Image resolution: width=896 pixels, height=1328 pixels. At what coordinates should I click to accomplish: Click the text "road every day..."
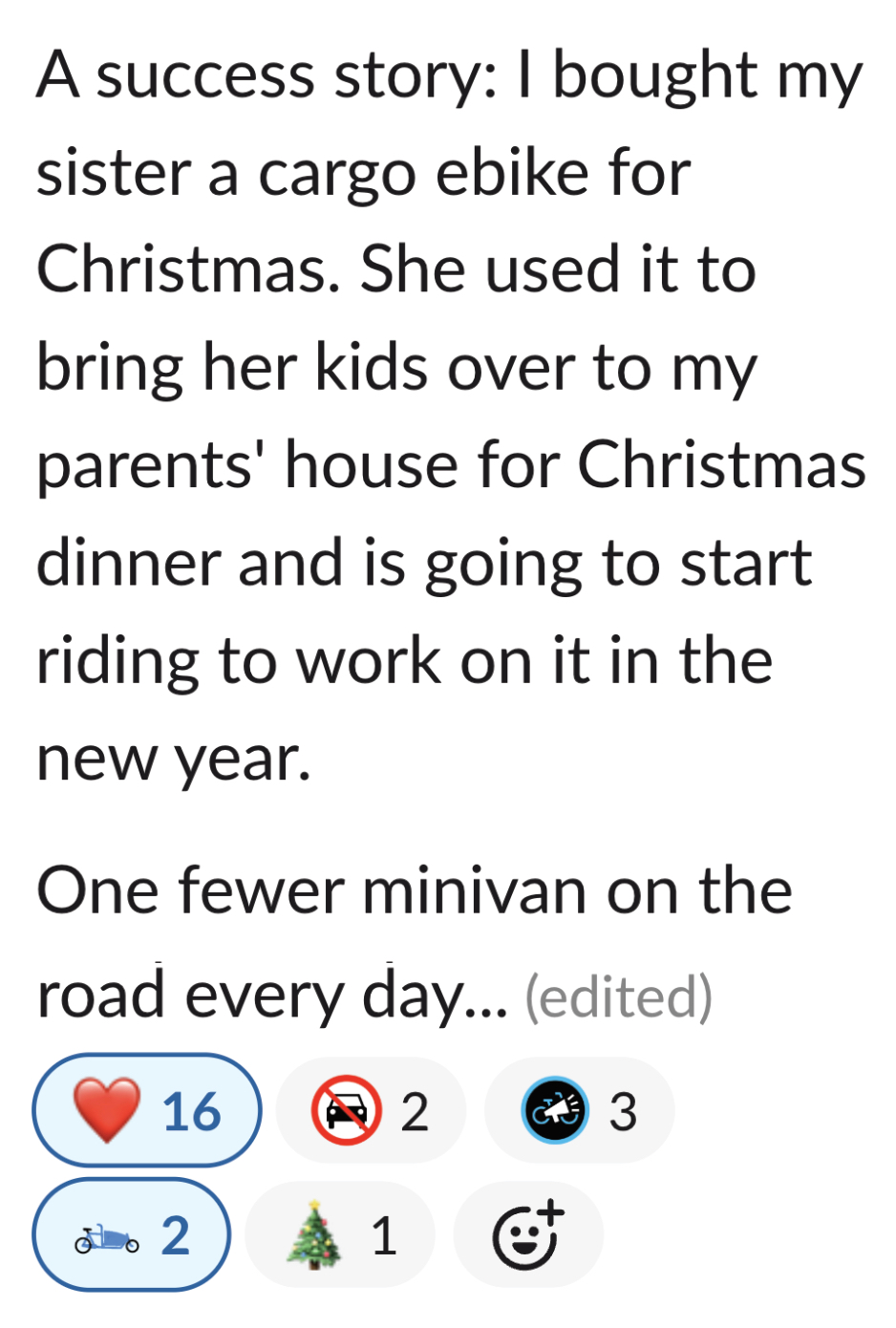[271, 997]
